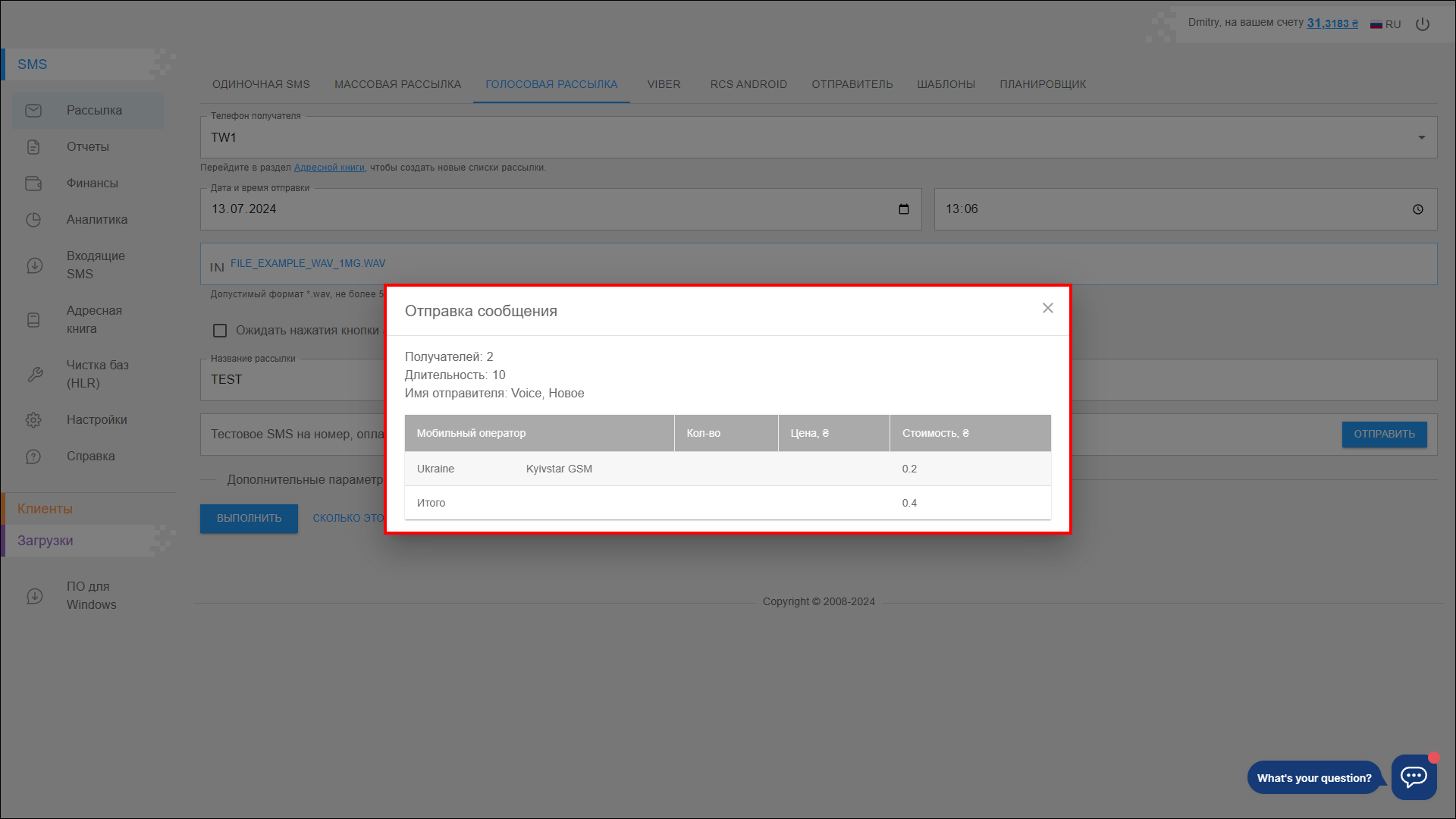The image size is (1456, 819).
Task: Close the Отправка сообщения dialog
Action: [x=1047, y=308]
